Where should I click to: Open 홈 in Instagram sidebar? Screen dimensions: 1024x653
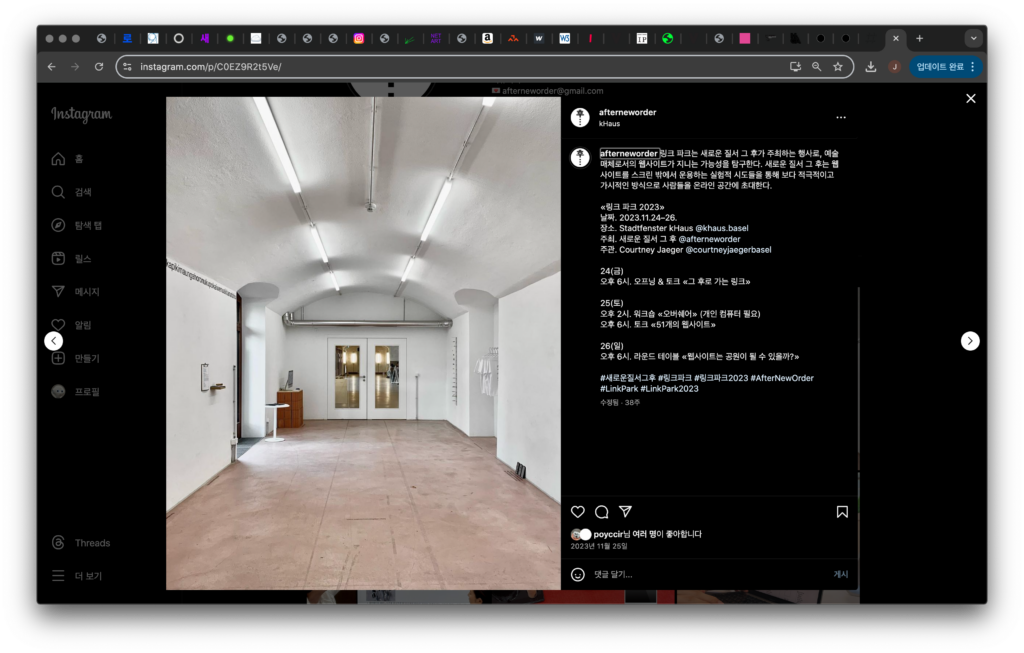click(70, 159)
